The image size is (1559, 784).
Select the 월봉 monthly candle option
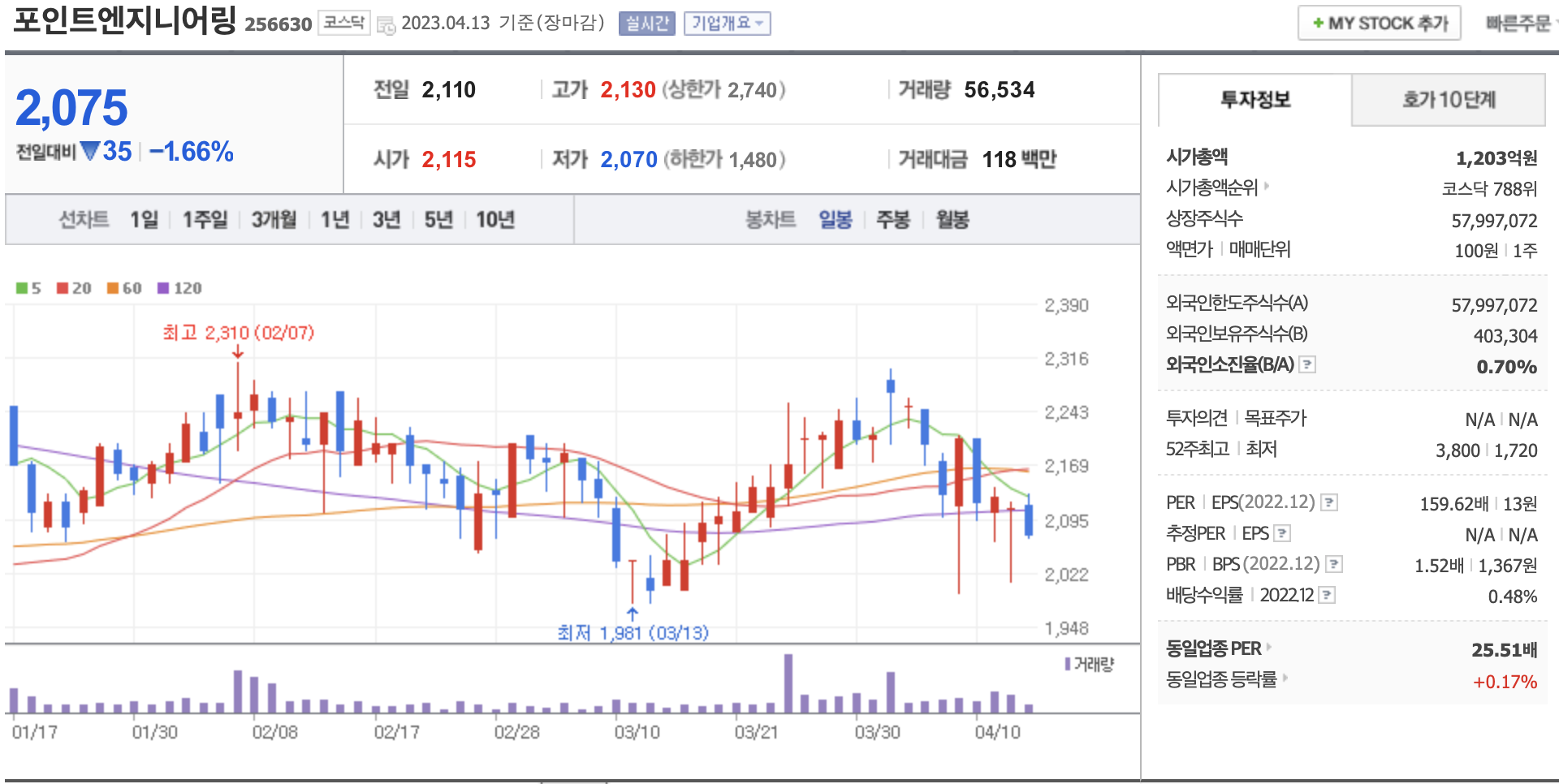pos(952,220)
